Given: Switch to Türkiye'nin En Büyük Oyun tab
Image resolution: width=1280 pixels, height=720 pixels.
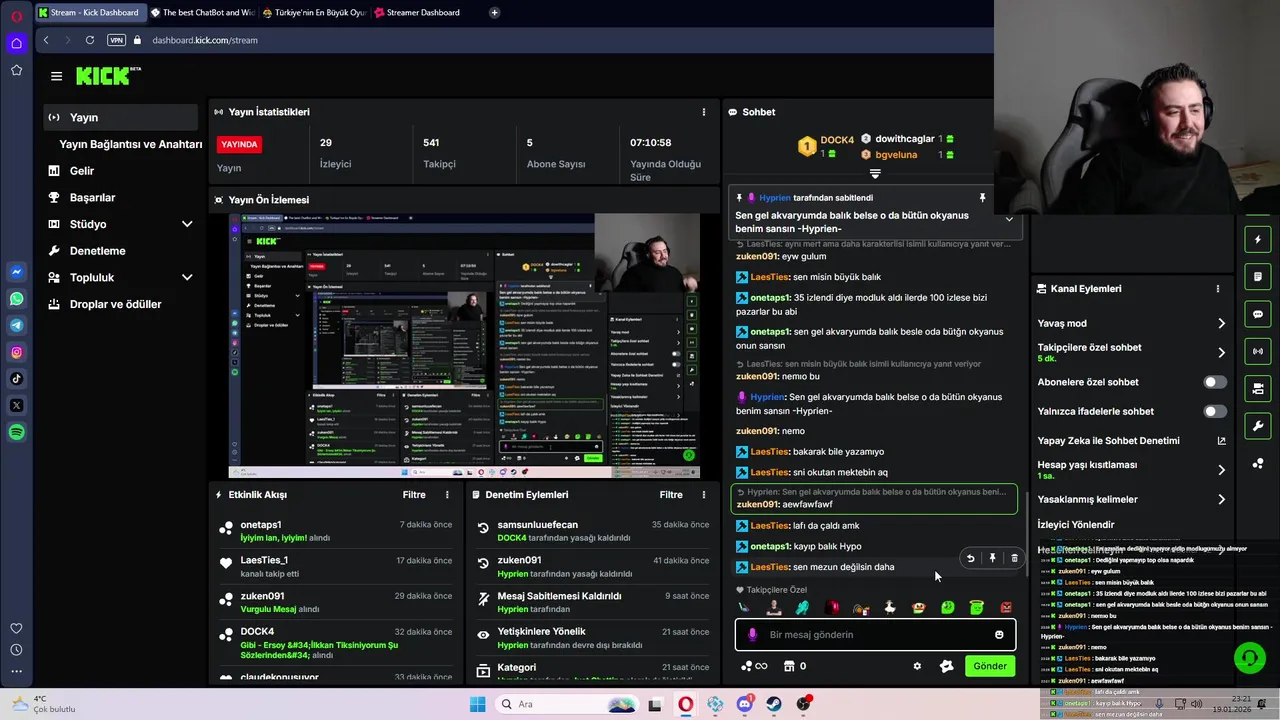Looking at the screenshot, I should (313, 13).
